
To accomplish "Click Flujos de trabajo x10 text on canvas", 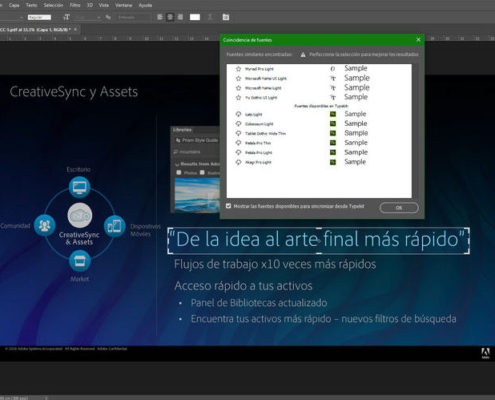I will 275,264.
